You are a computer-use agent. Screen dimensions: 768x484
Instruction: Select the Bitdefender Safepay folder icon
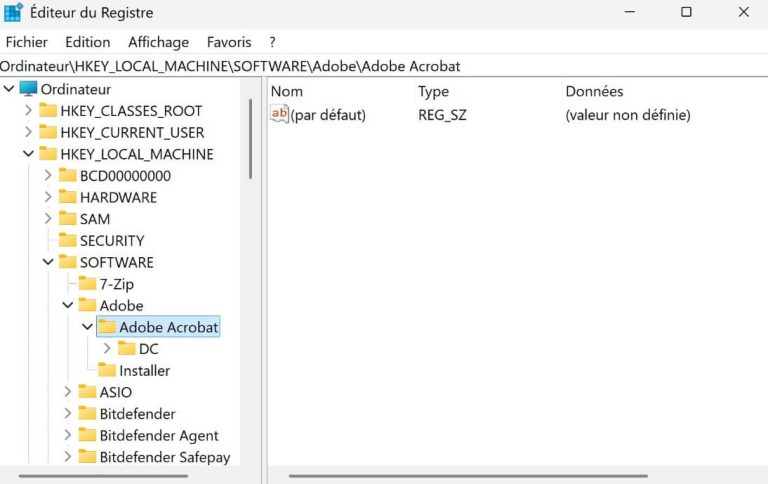[87, 457]
